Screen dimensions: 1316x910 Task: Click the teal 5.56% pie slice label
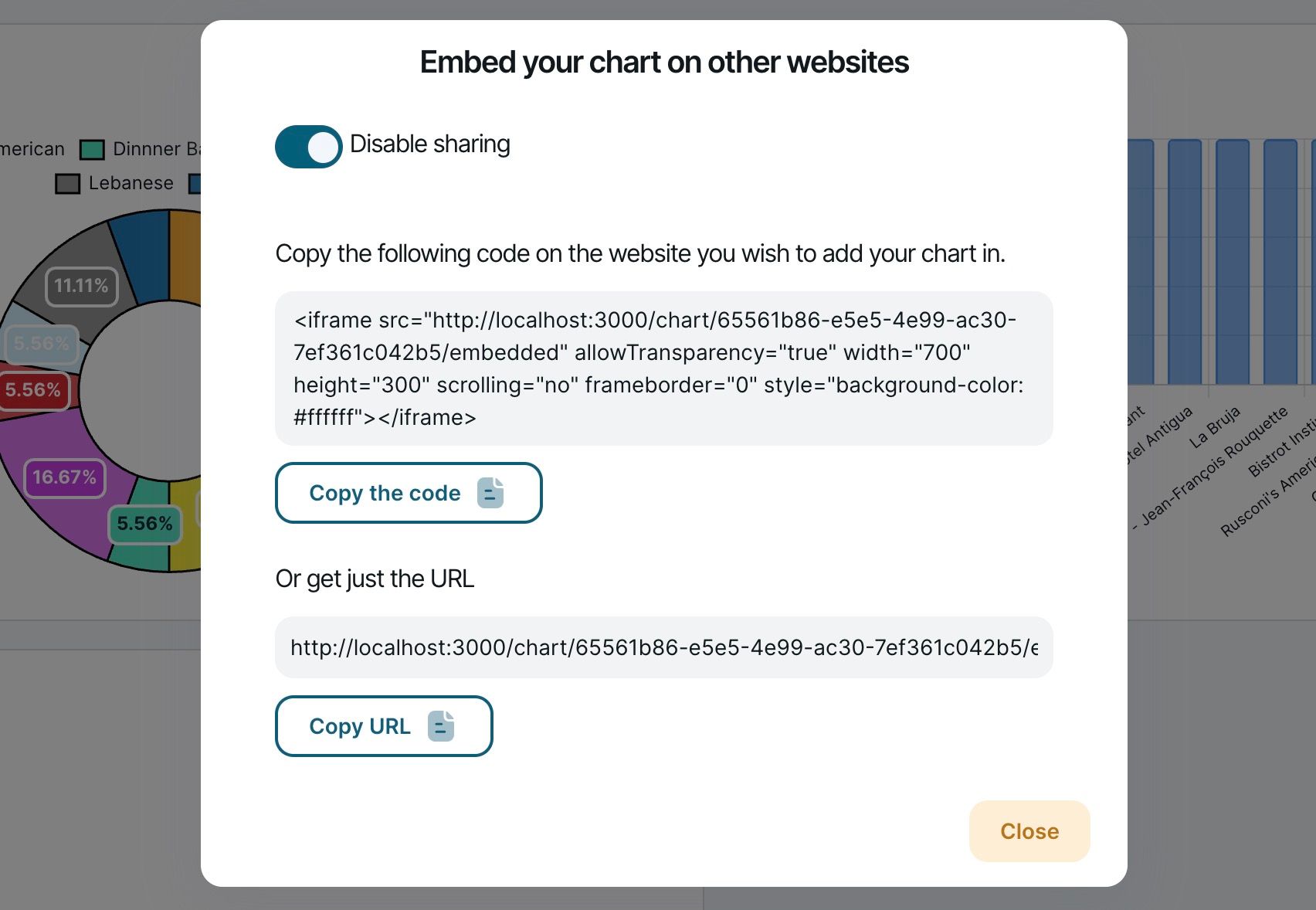click(x=144, y=524)
